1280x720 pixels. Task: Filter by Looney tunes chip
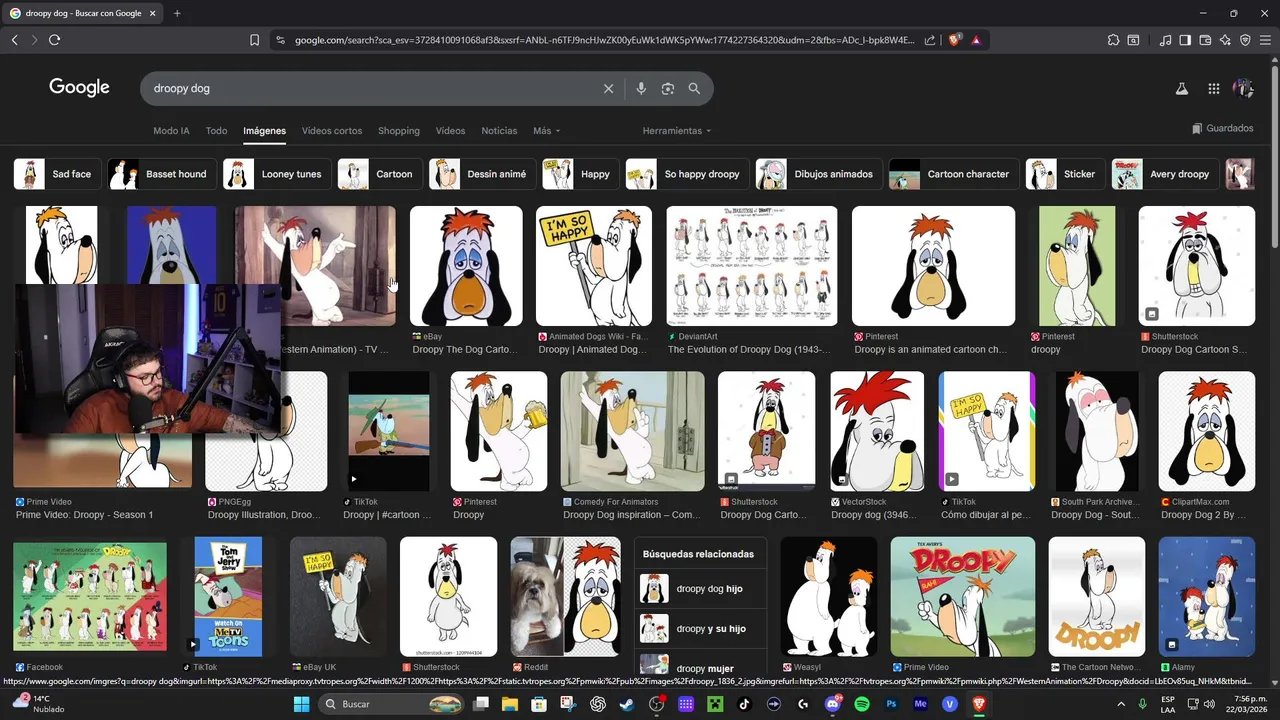coord(277,174)
